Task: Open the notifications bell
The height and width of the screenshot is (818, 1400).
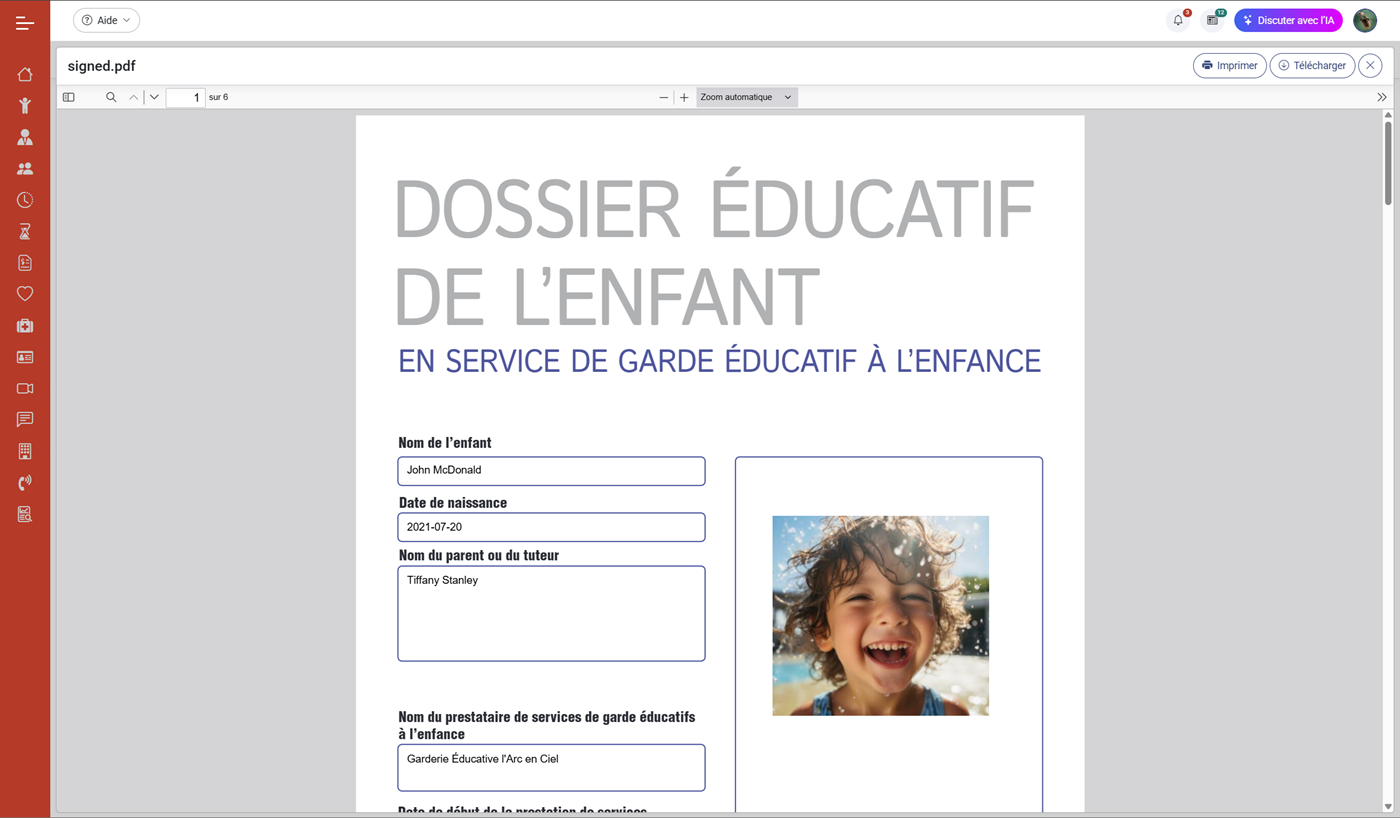Action: click(x=1177, y=20)
